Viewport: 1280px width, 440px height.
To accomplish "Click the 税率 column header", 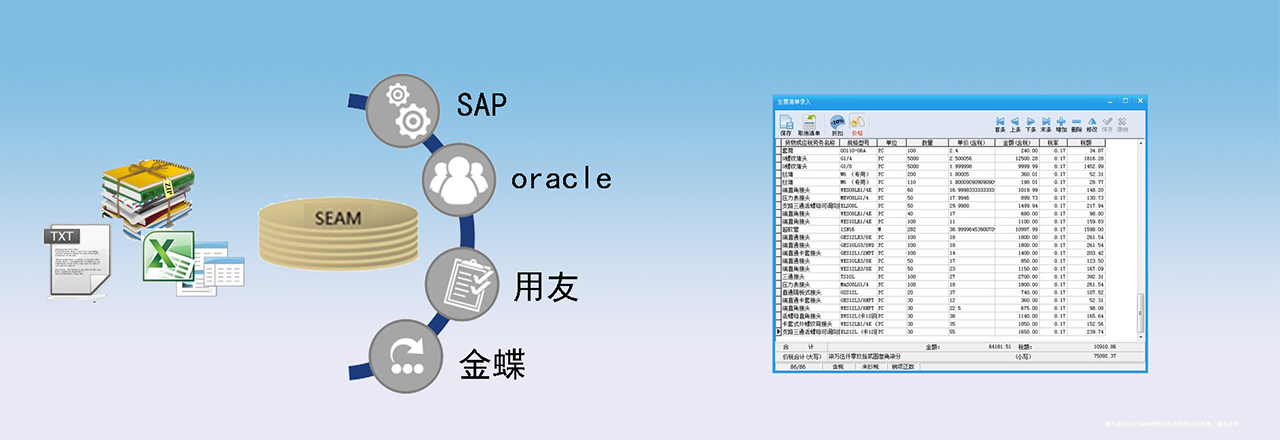I will (x=1053, y=143).
